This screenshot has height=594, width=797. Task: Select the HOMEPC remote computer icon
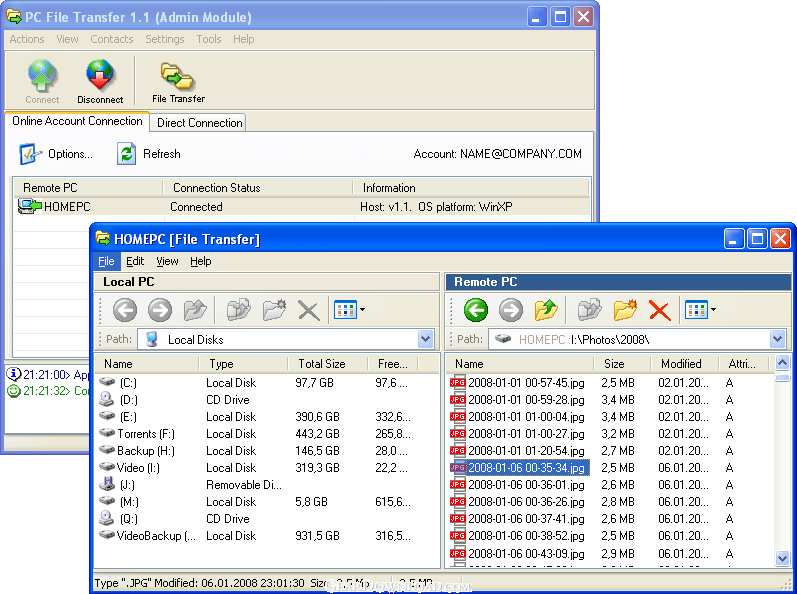tap(29, 206)
